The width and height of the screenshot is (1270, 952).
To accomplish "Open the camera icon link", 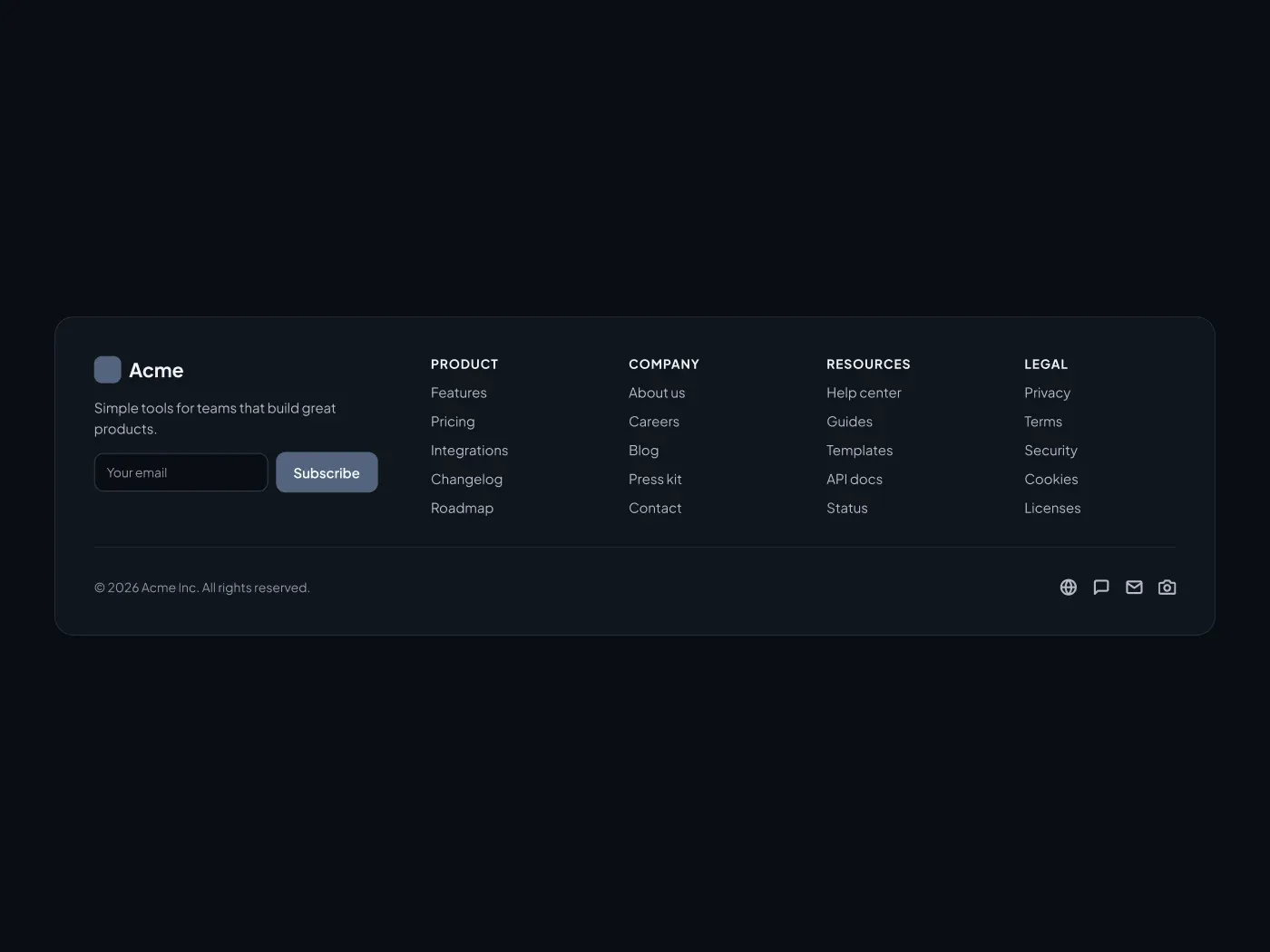I will click(1167, 588).
